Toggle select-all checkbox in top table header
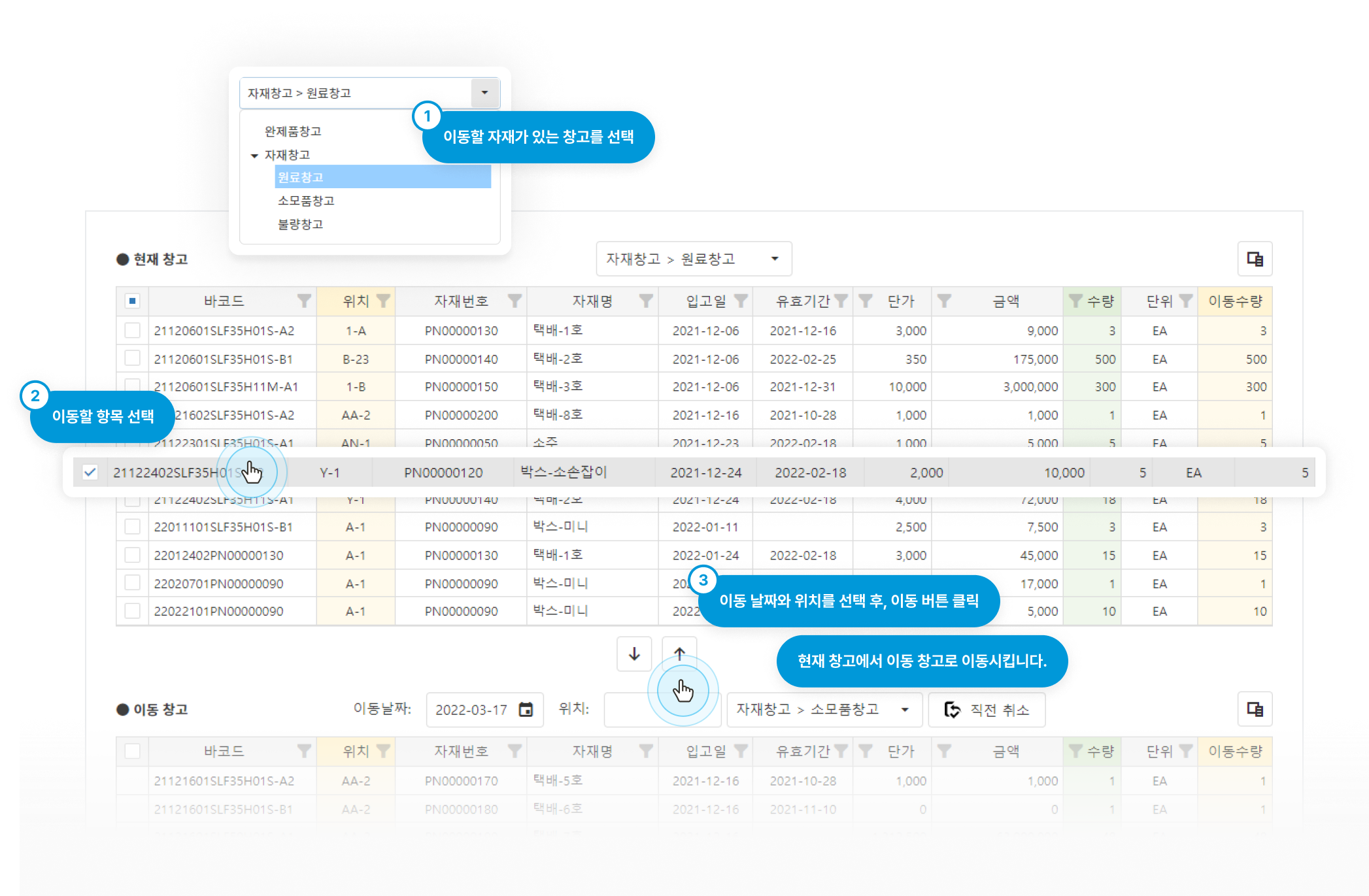This screenshot has width=1369, height=896. (133, 301)
